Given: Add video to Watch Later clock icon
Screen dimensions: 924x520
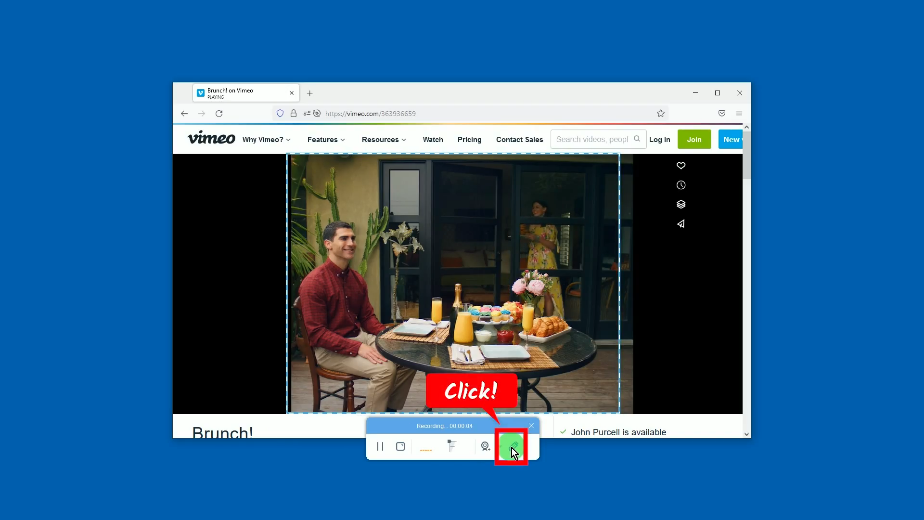Looking at the screenshot, I should 681,185.
